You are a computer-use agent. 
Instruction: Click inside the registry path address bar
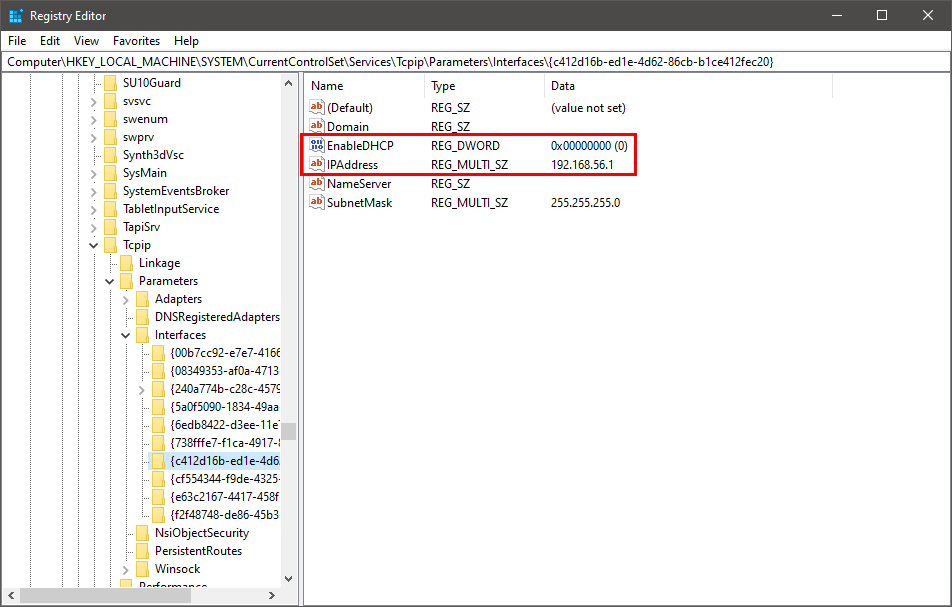point(400,61)
